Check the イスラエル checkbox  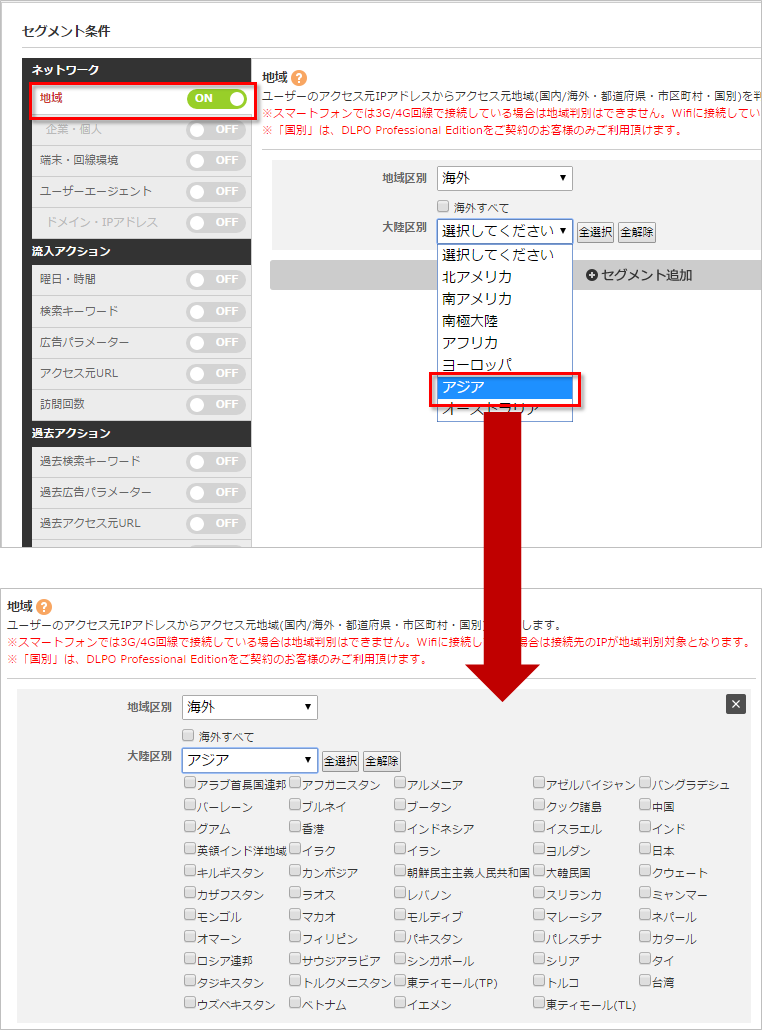click(539, 826)
